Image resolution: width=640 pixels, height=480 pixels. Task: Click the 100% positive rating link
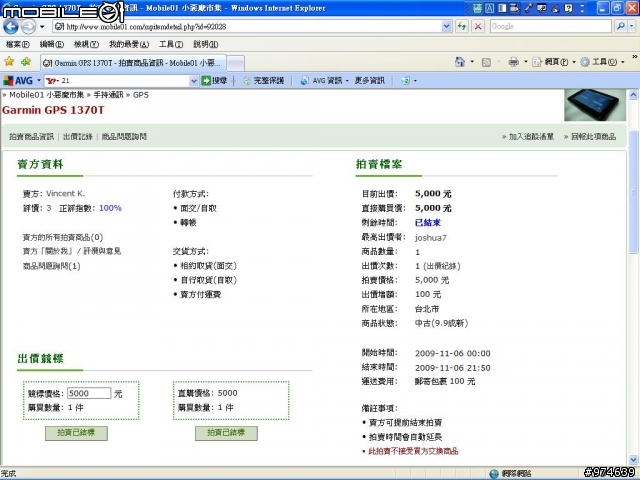[x=110, y=208]
